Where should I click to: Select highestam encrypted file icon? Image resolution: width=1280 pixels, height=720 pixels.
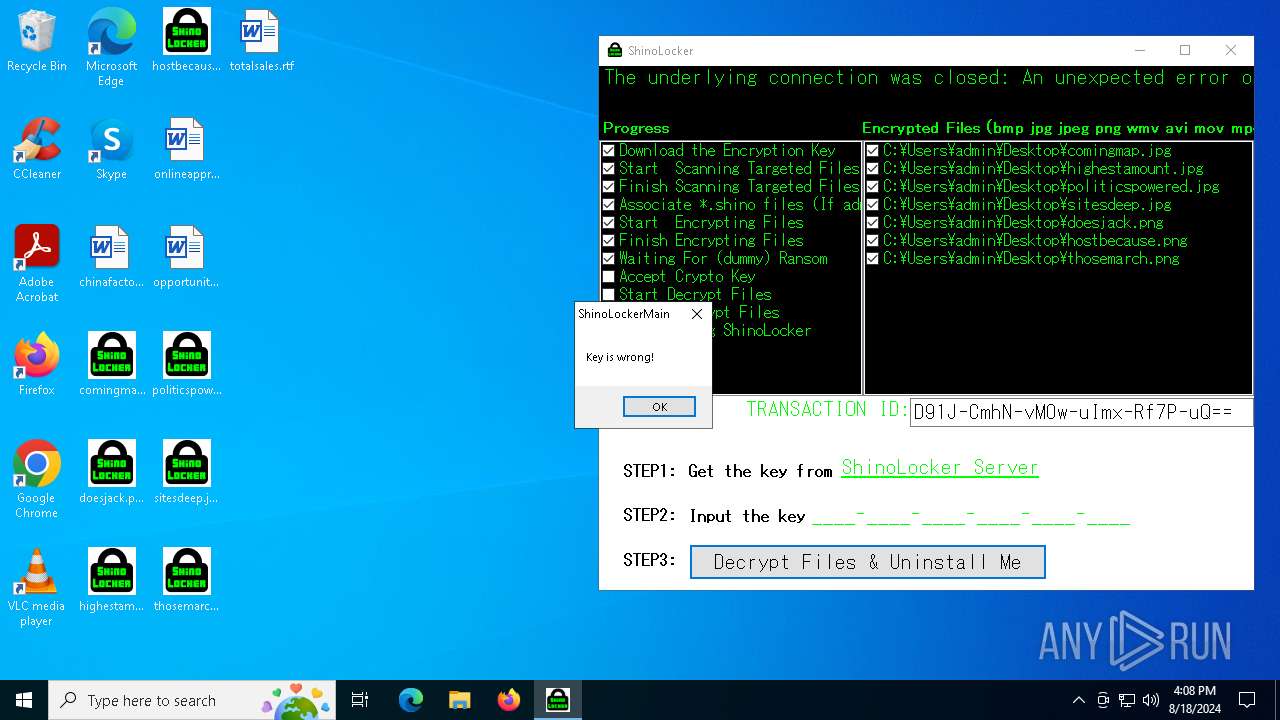pyautogui.click(x=111, y=581)
